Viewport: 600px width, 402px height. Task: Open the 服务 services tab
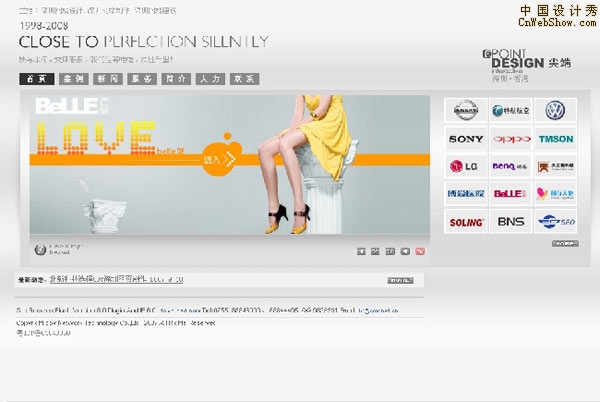click(x=142, y=79)
